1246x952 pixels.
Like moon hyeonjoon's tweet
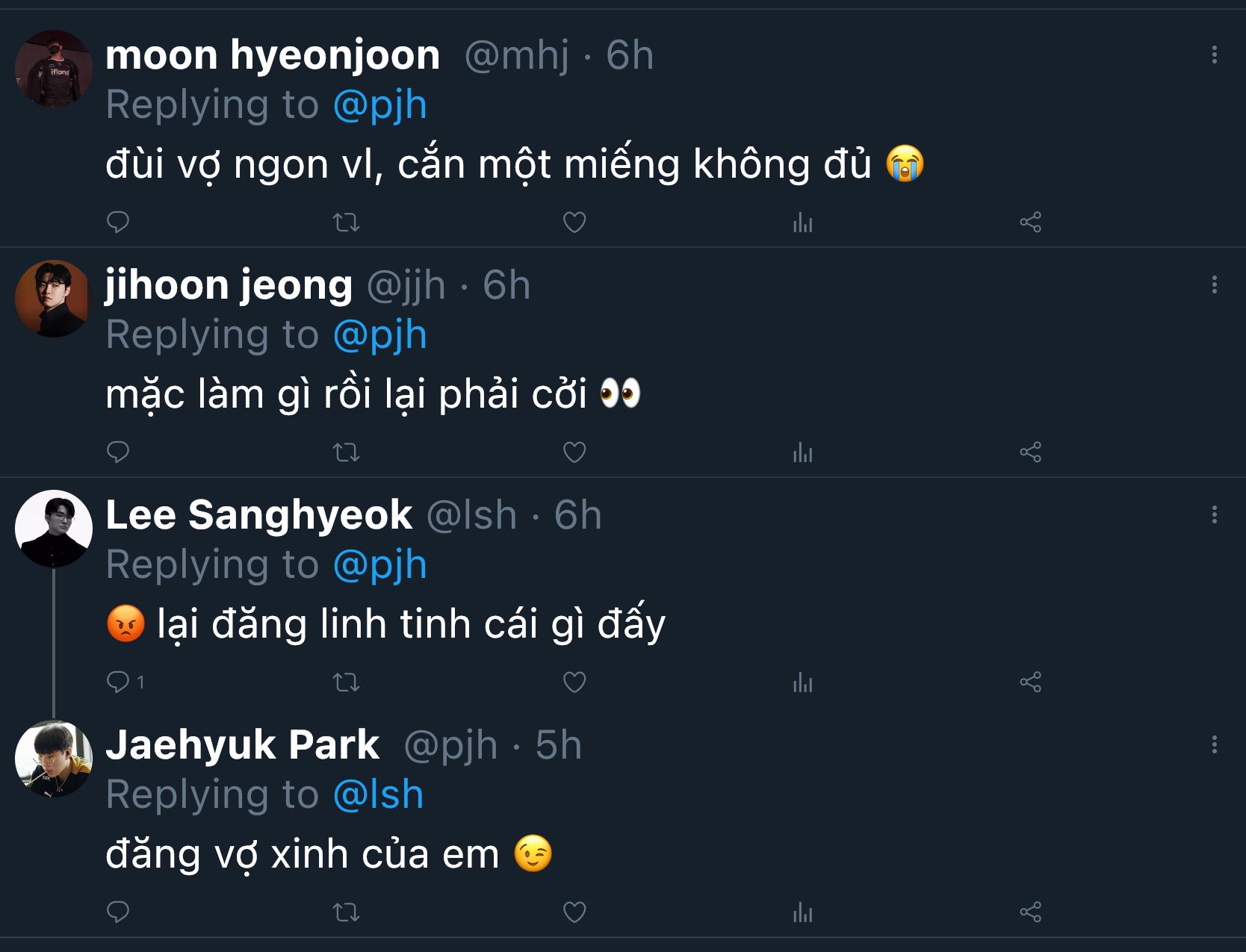point(574,222)
